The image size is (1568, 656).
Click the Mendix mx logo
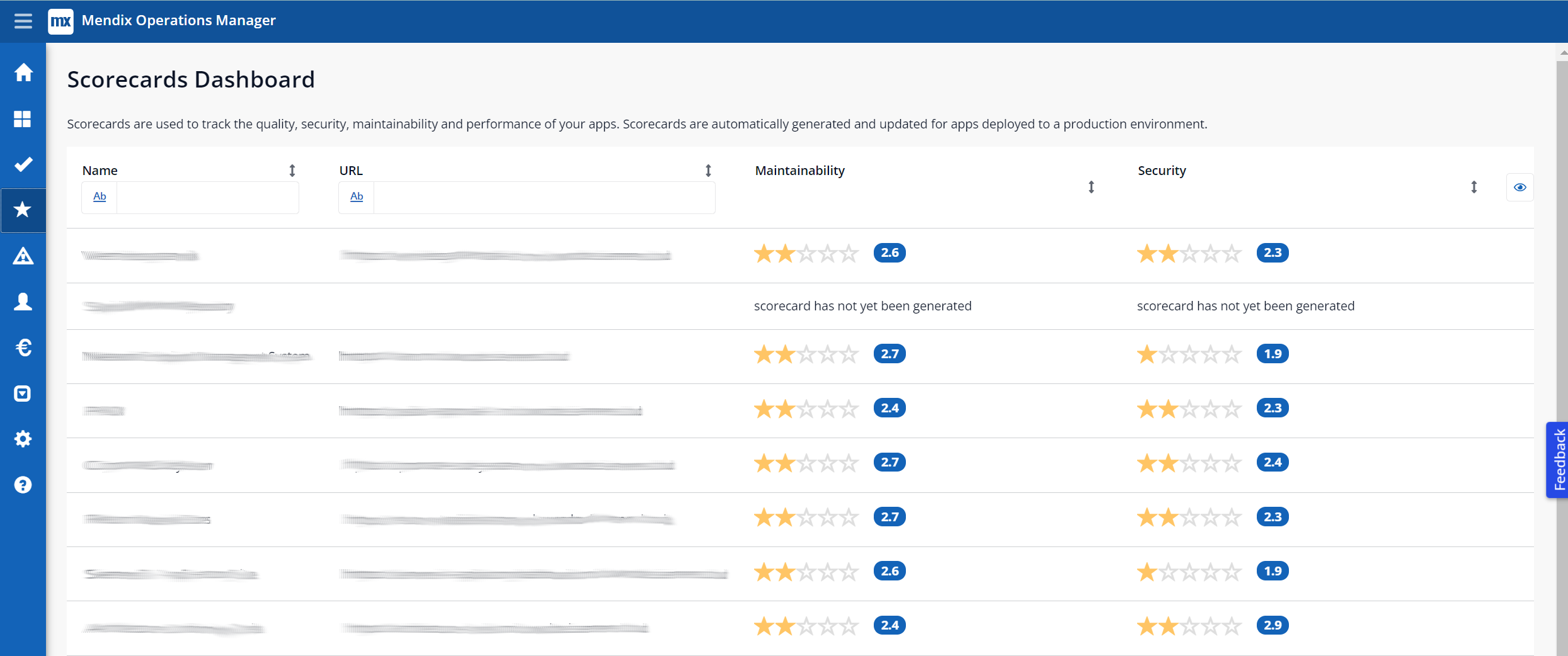tap(60, 21)
